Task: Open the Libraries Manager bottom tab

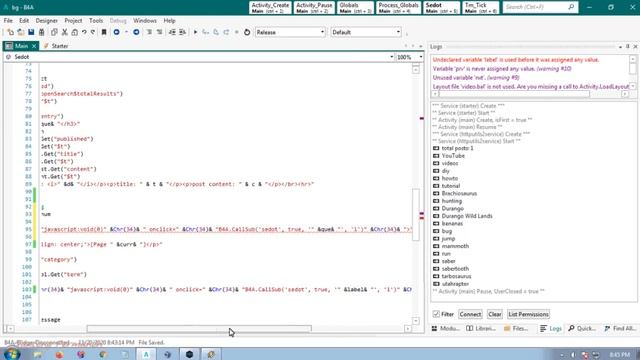Action: point(481,328)
